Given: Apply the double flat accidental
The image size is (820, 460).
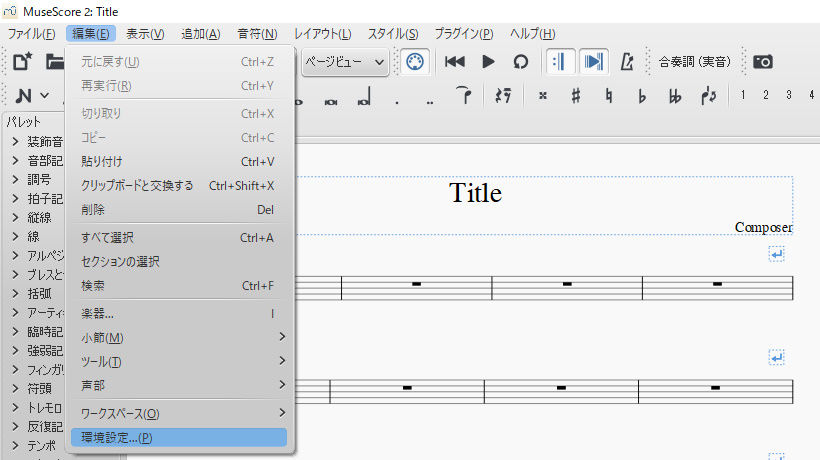Looking at the screenshot, I should coord(675,96).
